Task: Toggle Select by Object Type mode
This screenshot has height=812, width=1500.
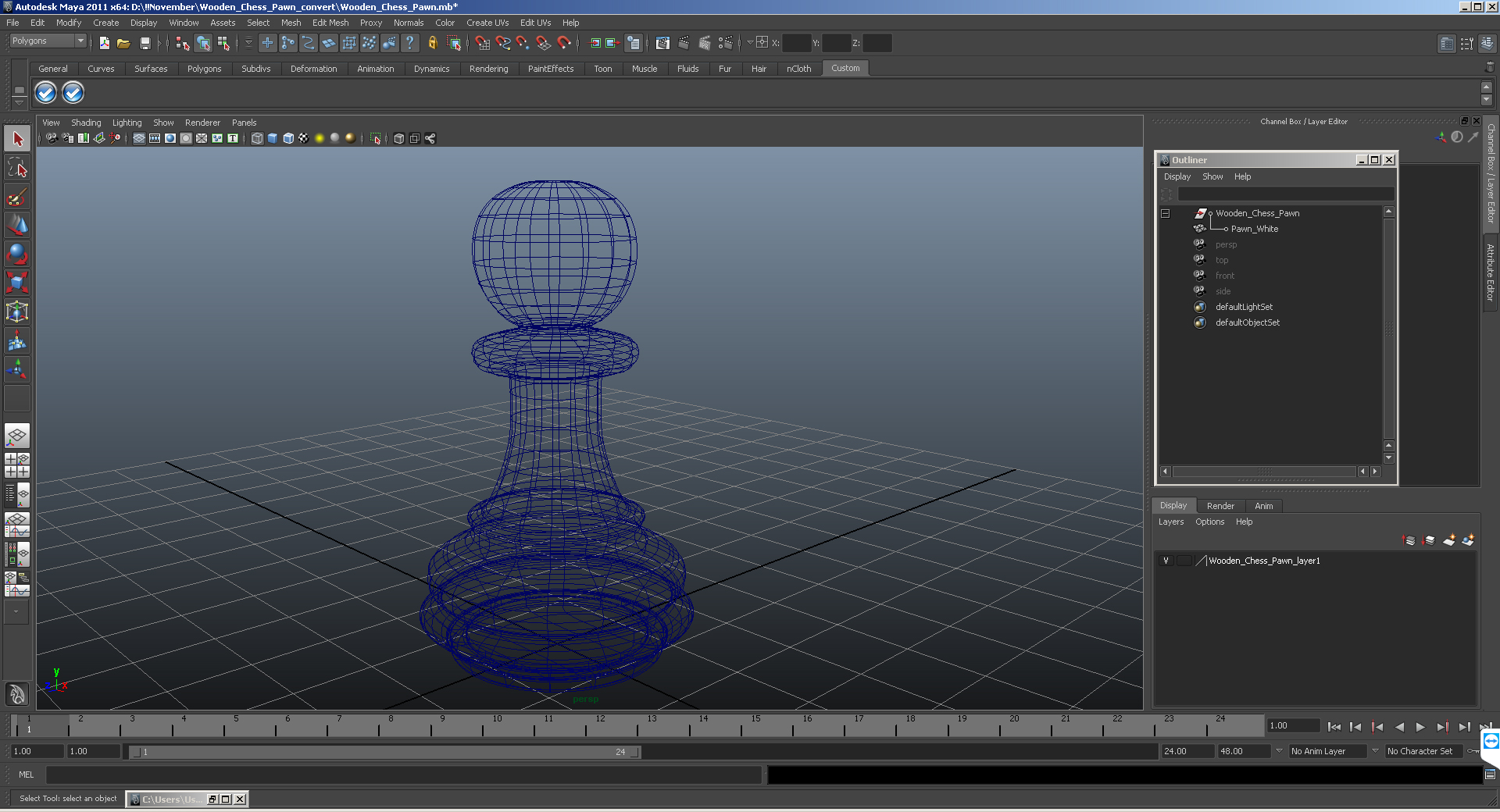Action: click(203, 43)
